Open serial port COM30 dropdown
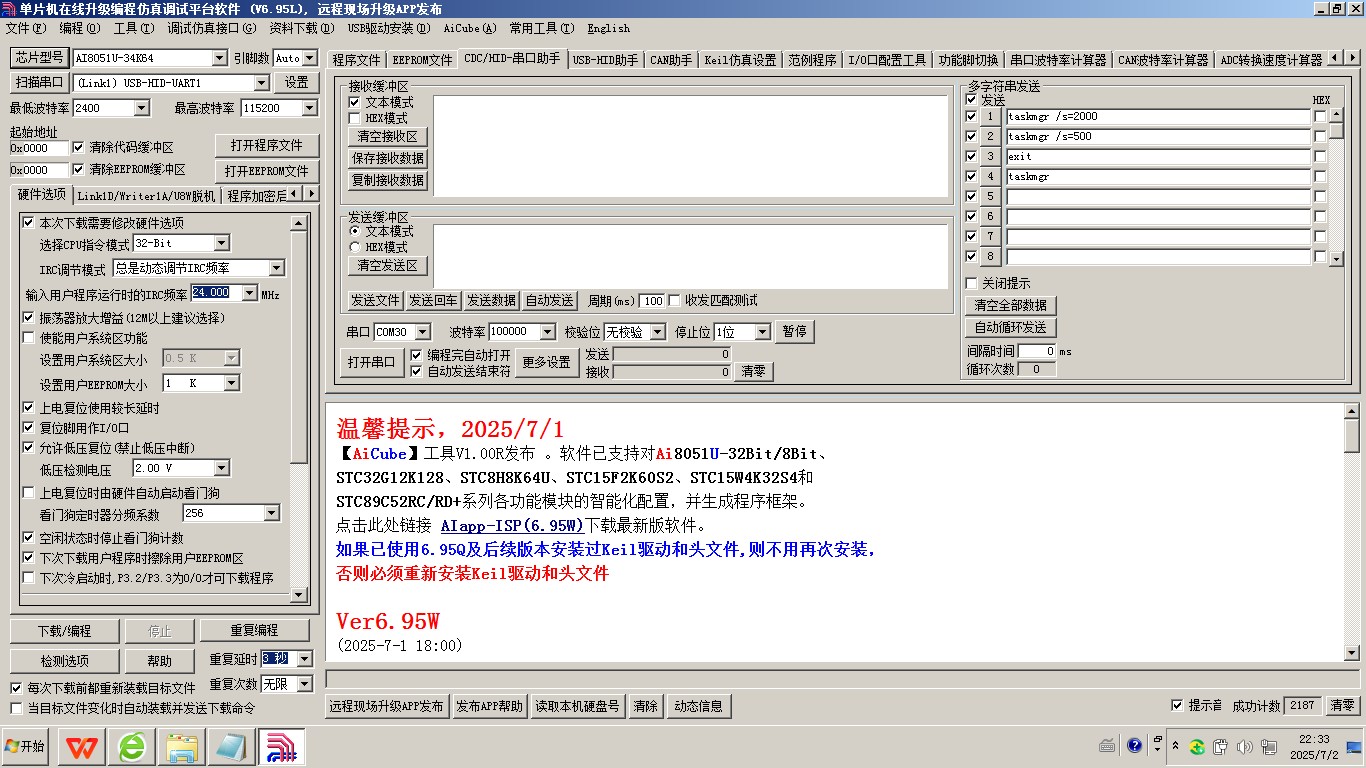The width and height of the screenshot is (1366, 768). [422, 332]
